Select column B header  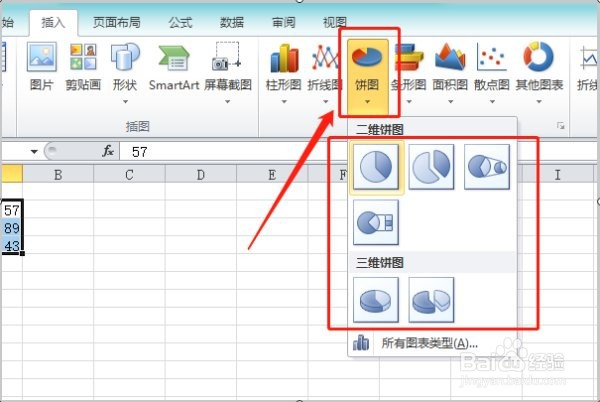(58, 175)
